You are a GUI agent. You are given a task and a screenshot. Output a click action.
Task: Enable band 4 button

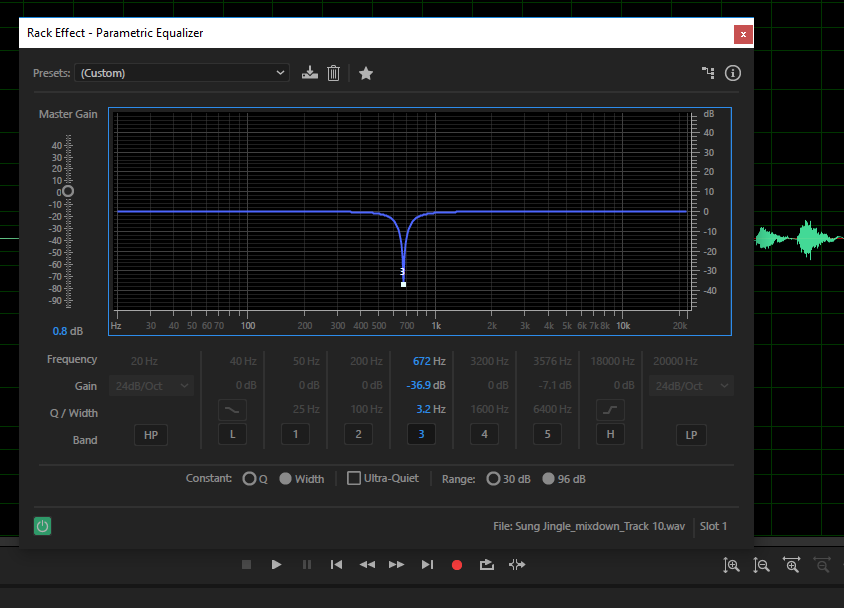coord(484,434)
